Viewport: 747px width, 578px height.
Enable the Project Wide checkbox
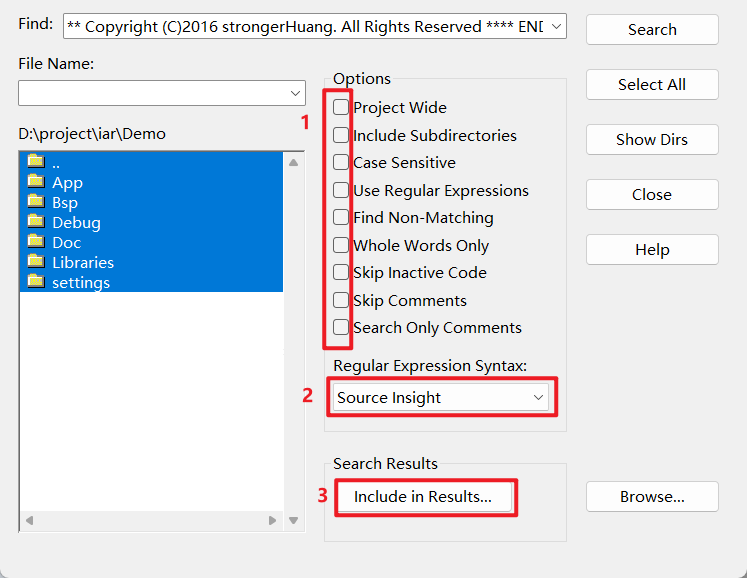click(341, 107)
